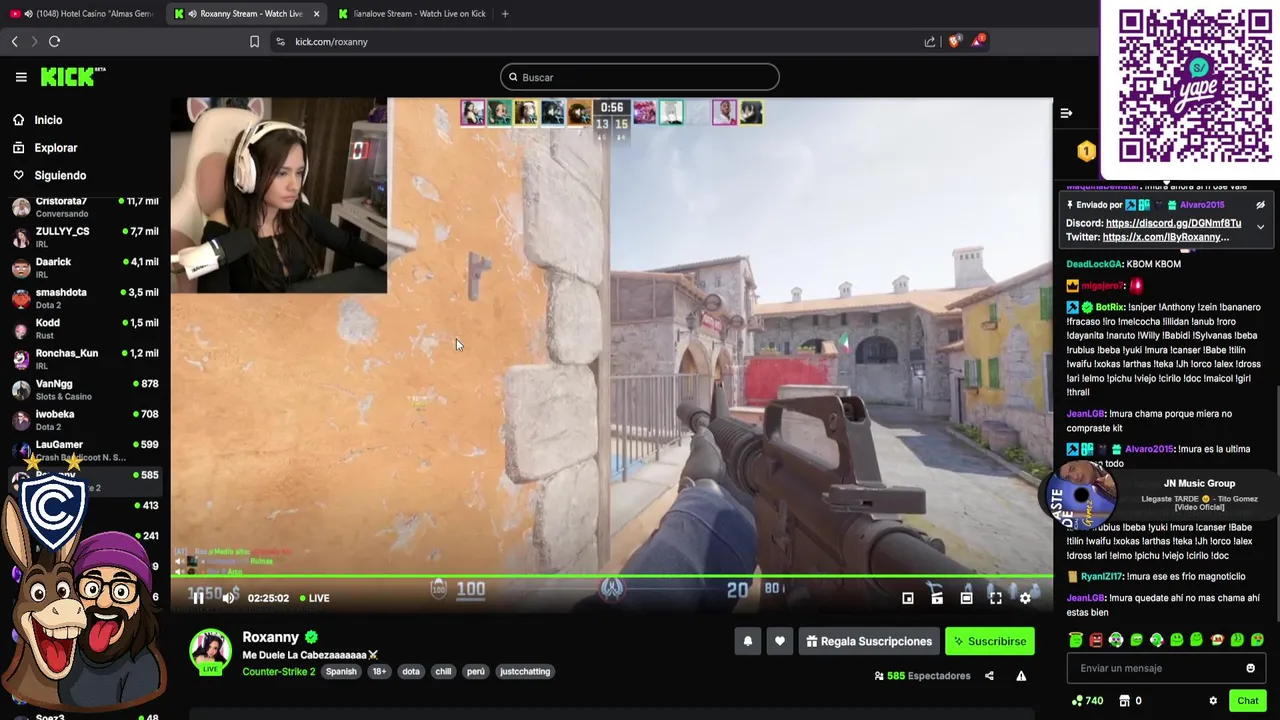Collapse the chat panel
This screenshot has height=720, width=1280.
pyautogui.click(x=1066, y=113)
